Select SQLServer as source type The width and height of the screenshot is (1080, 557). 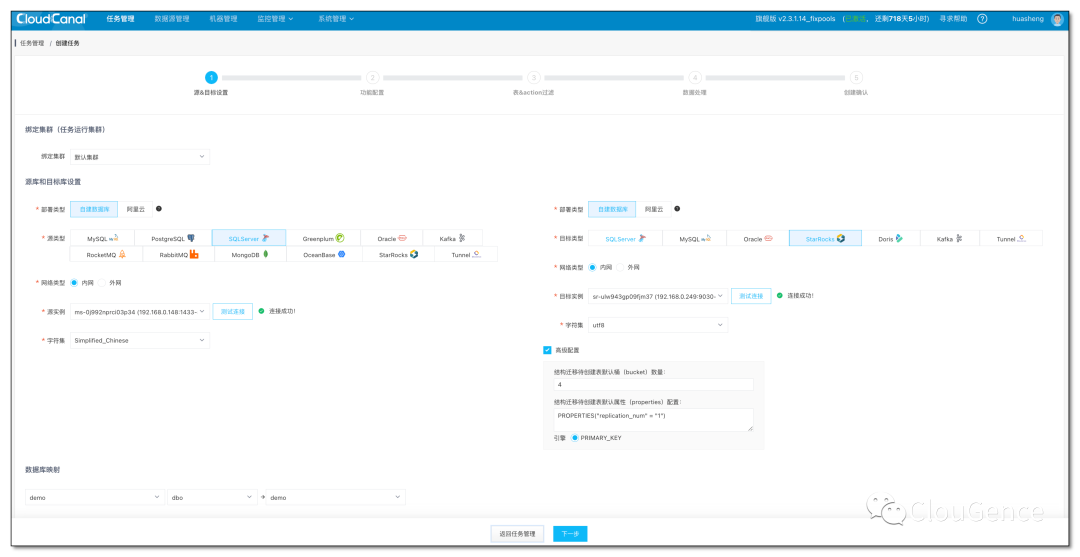pyautogui.click(x=249, y=239)
